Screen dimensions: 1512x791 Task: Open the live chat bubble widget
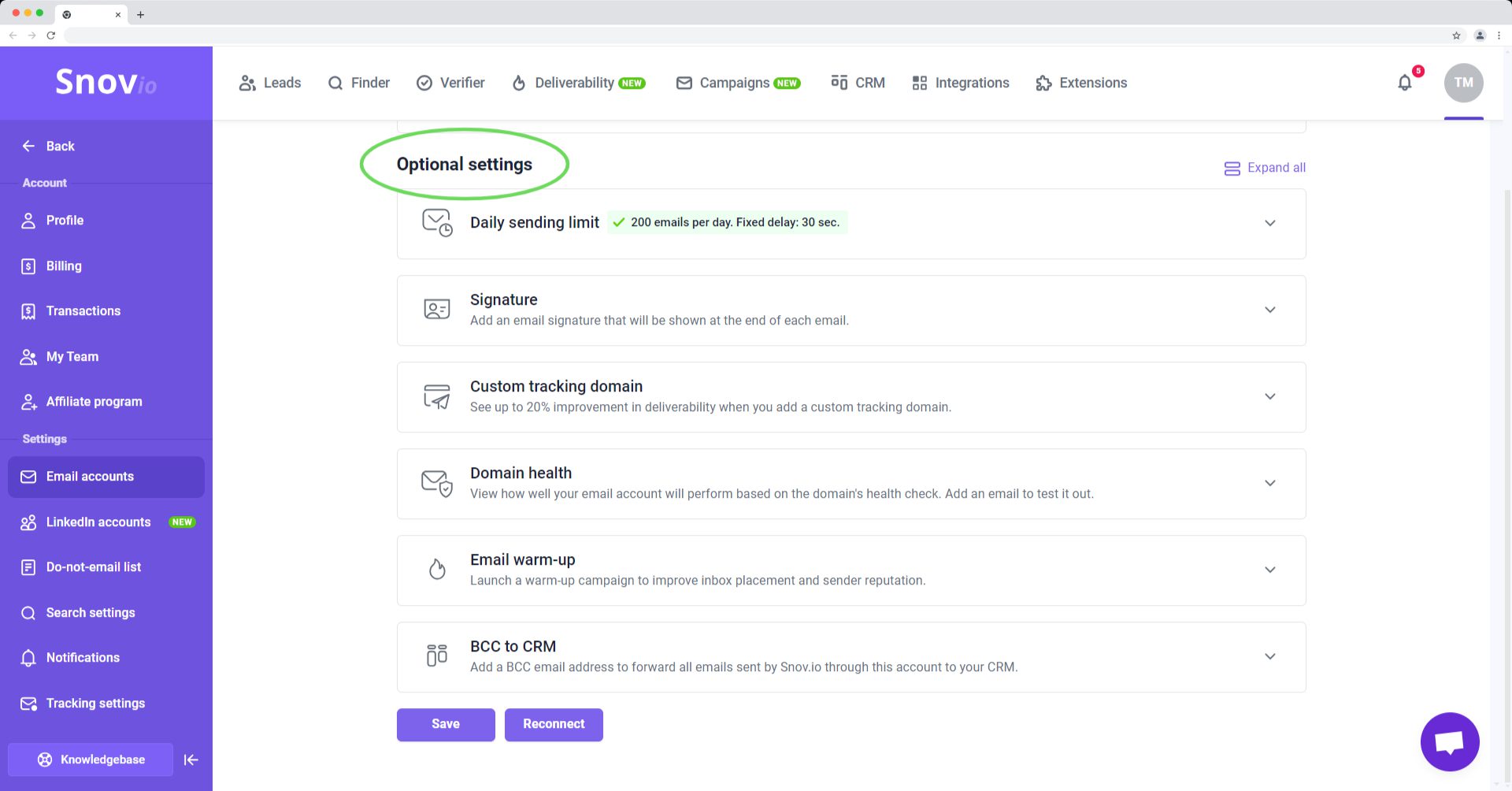click(1449, 742)
